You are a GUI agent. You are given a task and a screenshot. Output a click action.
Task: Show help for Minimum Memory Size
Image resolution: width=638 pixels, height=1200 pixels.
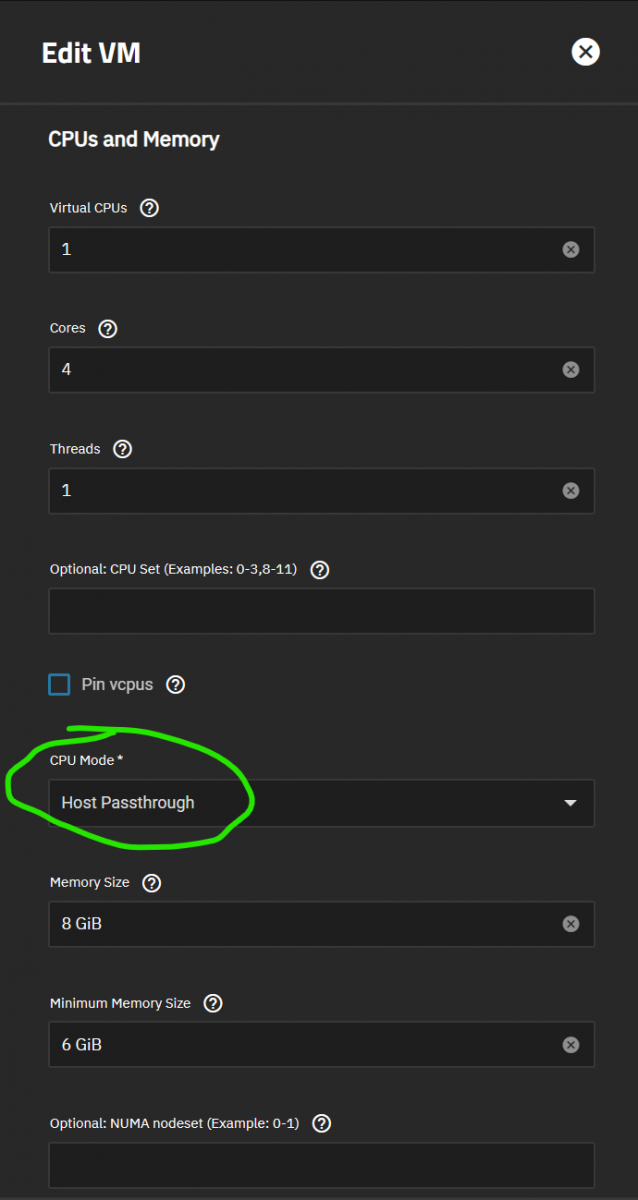[213, 1003]
